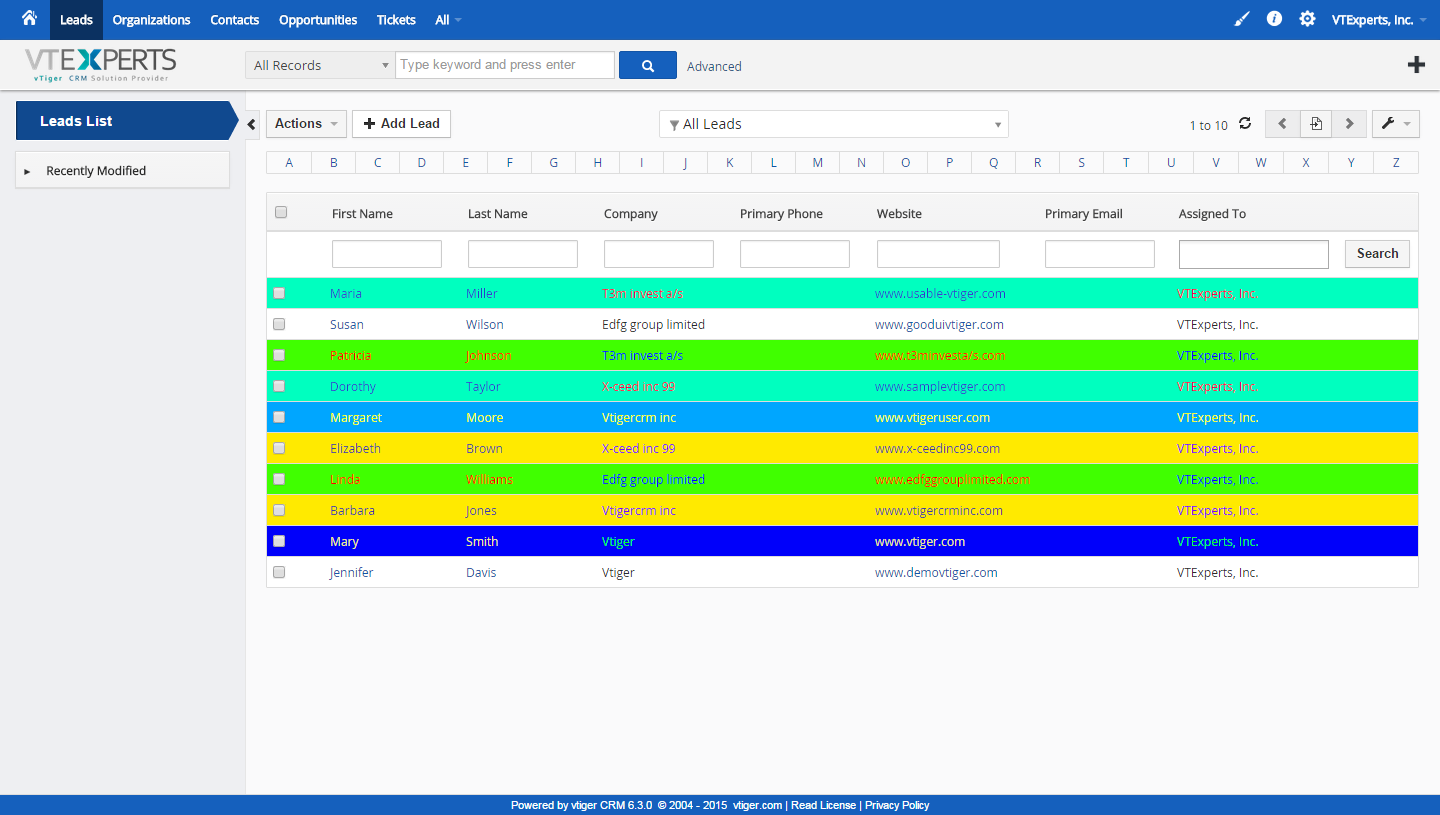Check the Susan Wilson row checkbox
1440x815 pixels.
pos(279,324)
